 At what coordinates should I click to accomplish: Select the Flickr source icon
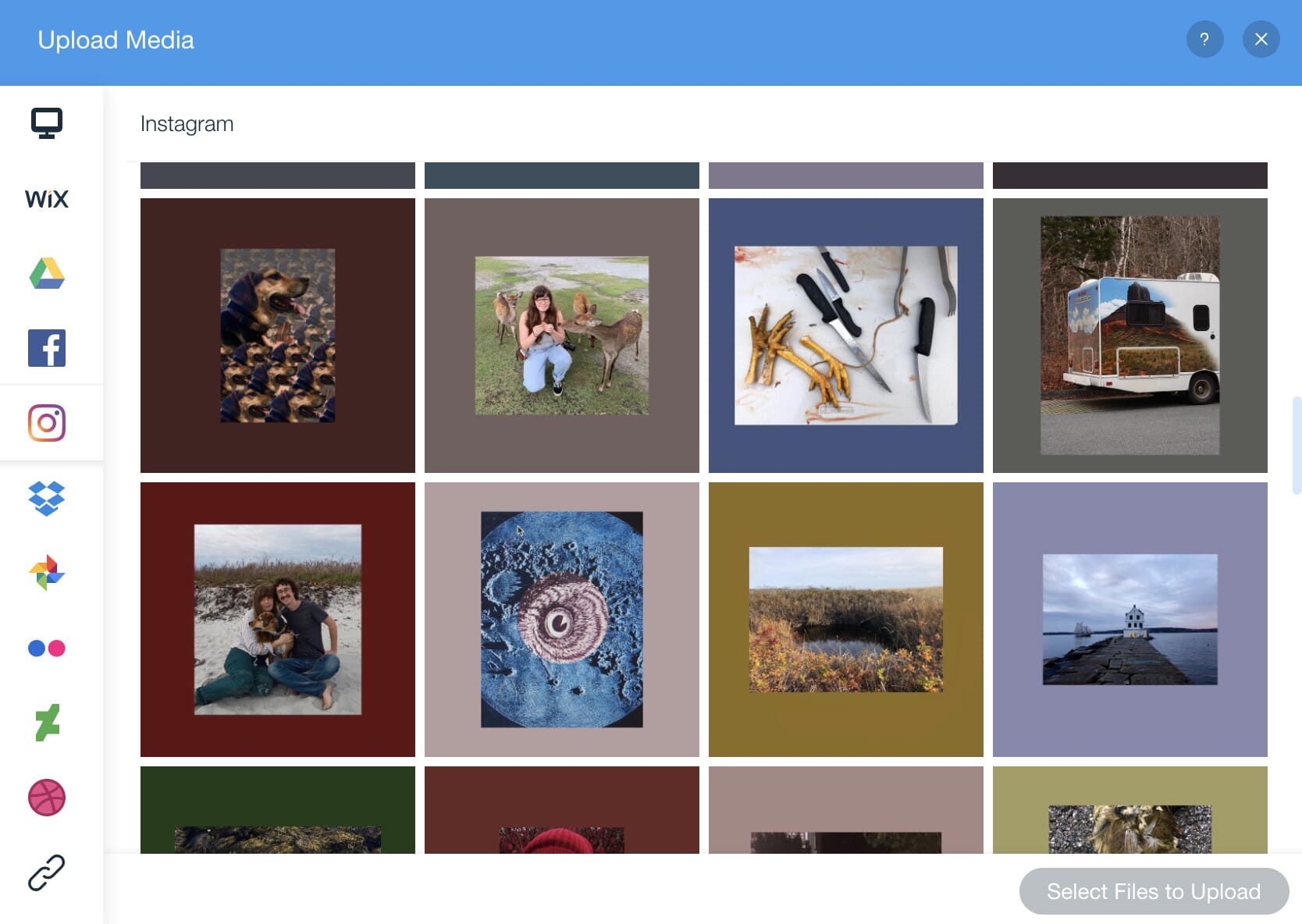pyautogui.click(x=47, y=648)
